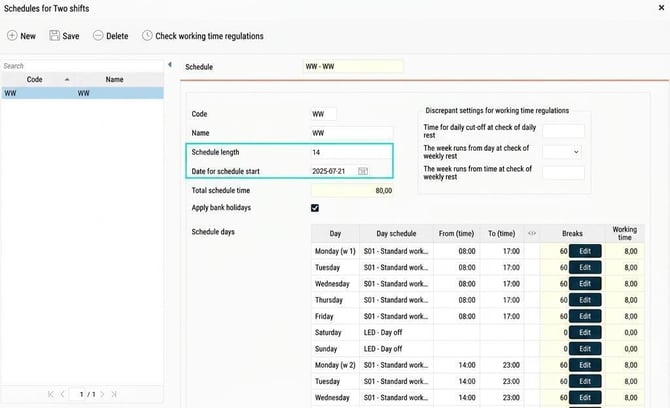Click the Schedule length field value 14
This screenshot has width=670, height=408.
pyautogui.click(x=351, y=152)
